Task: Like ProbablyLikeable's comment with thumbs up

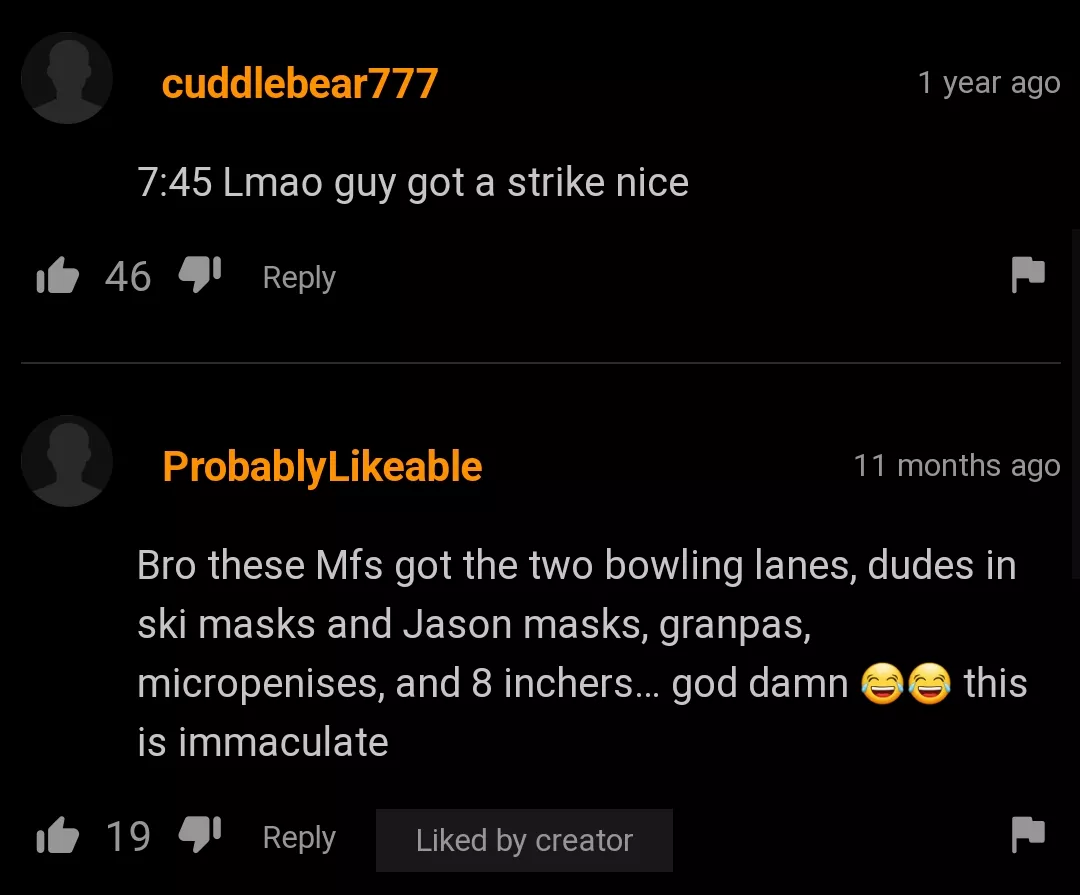Action: coord(58,835)
